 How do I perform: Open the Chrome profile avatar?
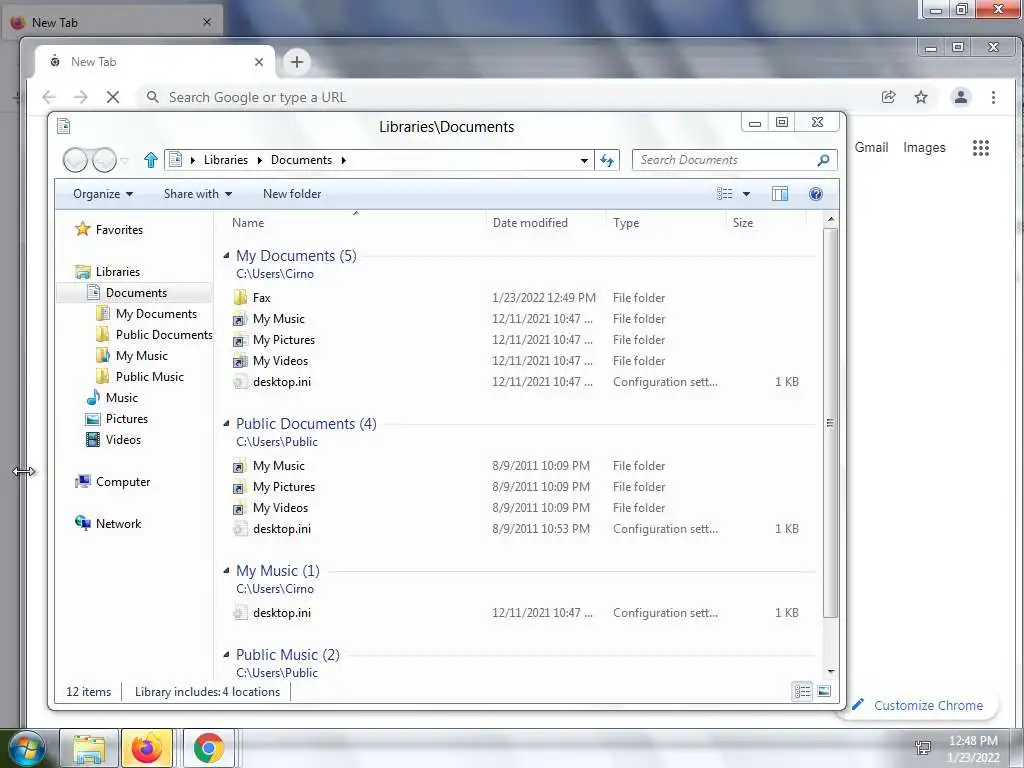click(x=961, y=97)
